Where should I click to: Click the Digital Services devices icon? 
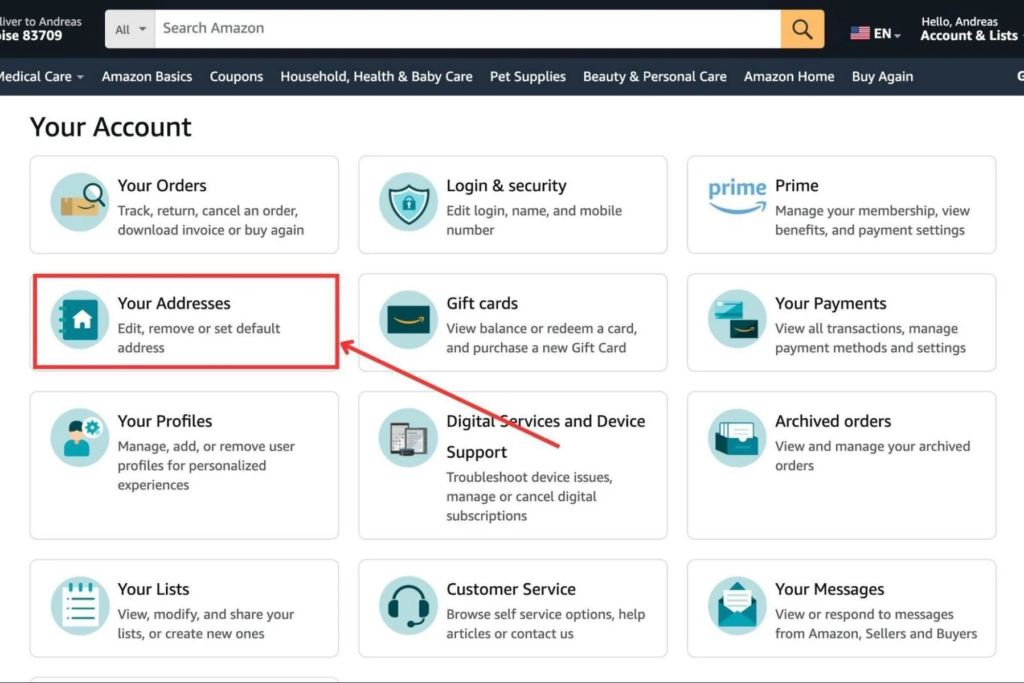(x=408, y=437)
